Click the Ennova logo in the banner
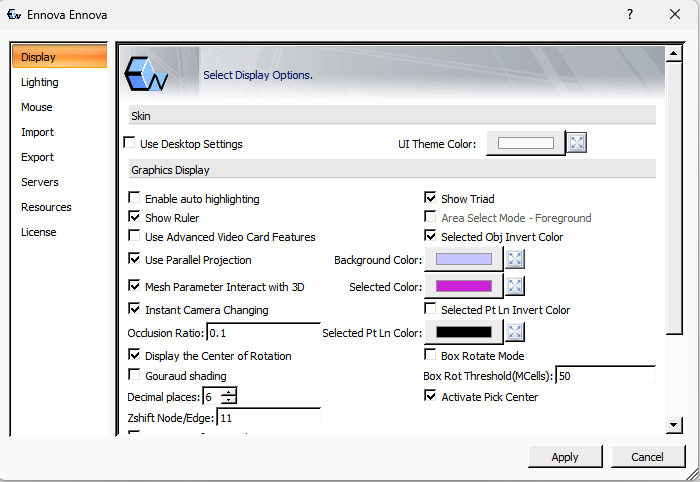The width and height of the screenshot is (700, 482). [146, 74]
